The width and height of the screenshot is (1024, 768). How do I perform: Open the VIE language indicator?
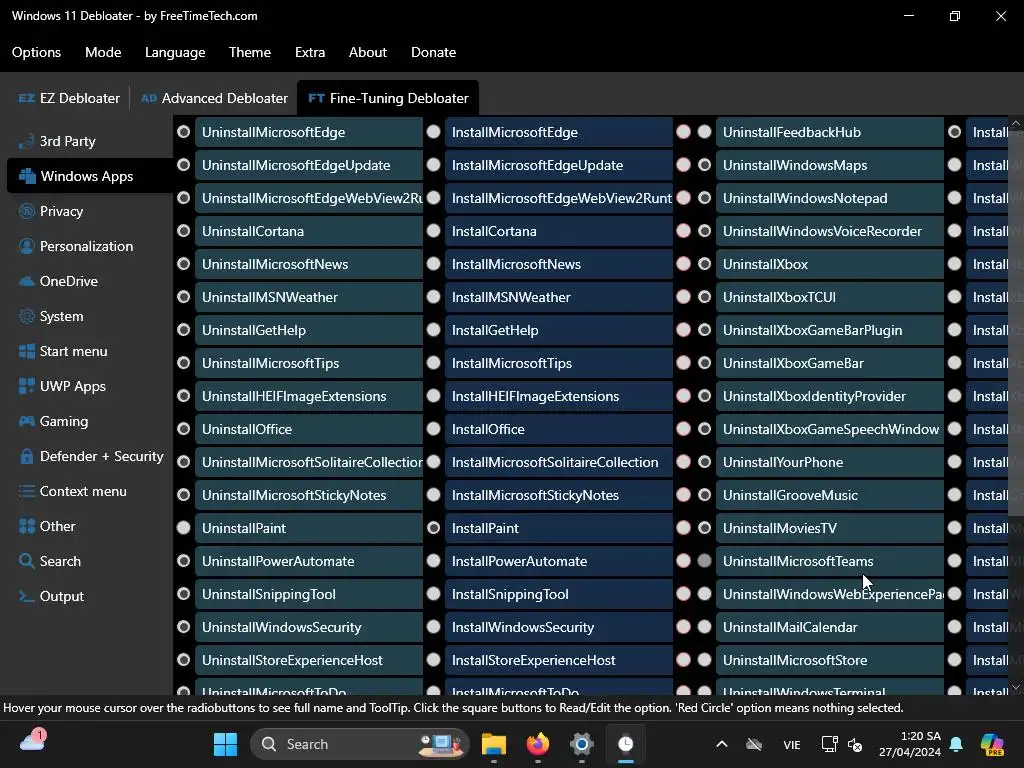point(792,744)
